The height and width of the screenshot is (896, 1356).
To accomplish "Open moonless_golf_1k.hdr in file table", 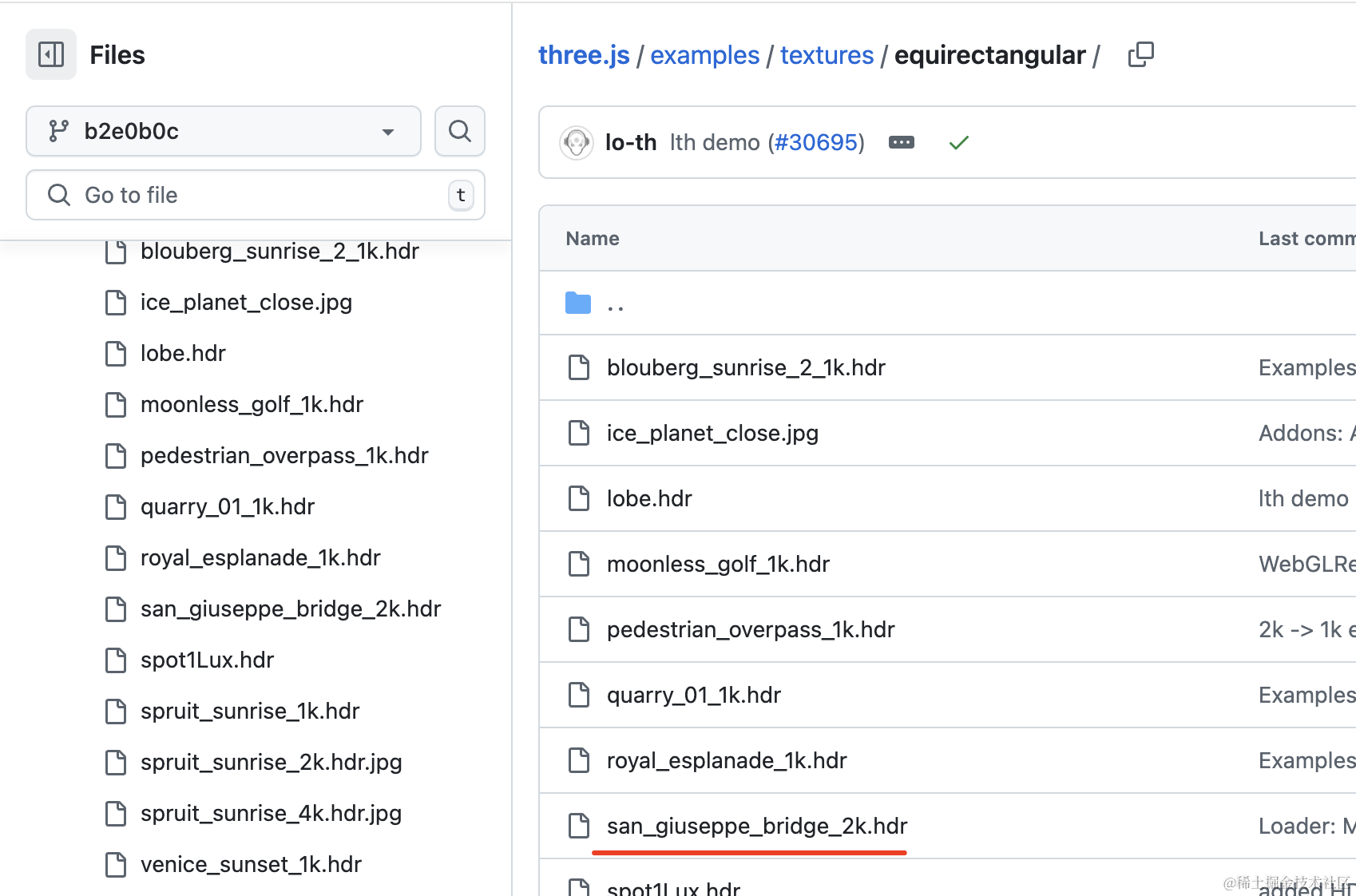I will tap(718, 564).
